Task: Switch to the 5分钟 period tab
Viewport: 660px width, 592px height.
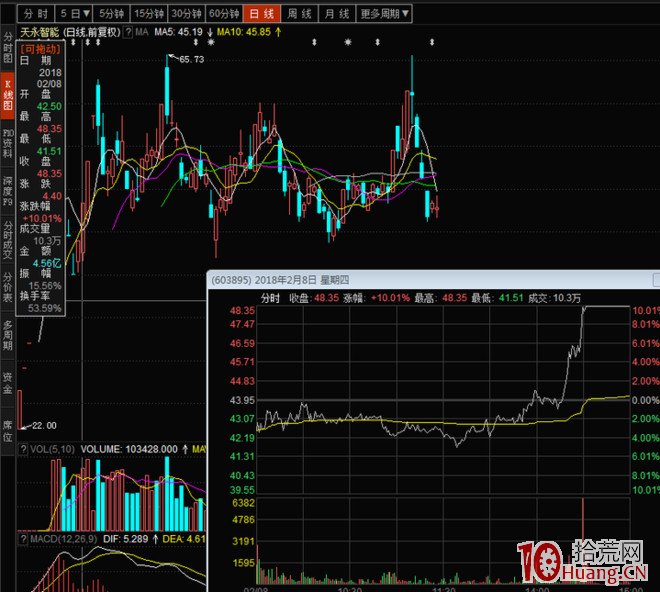Action: (112, 14)
